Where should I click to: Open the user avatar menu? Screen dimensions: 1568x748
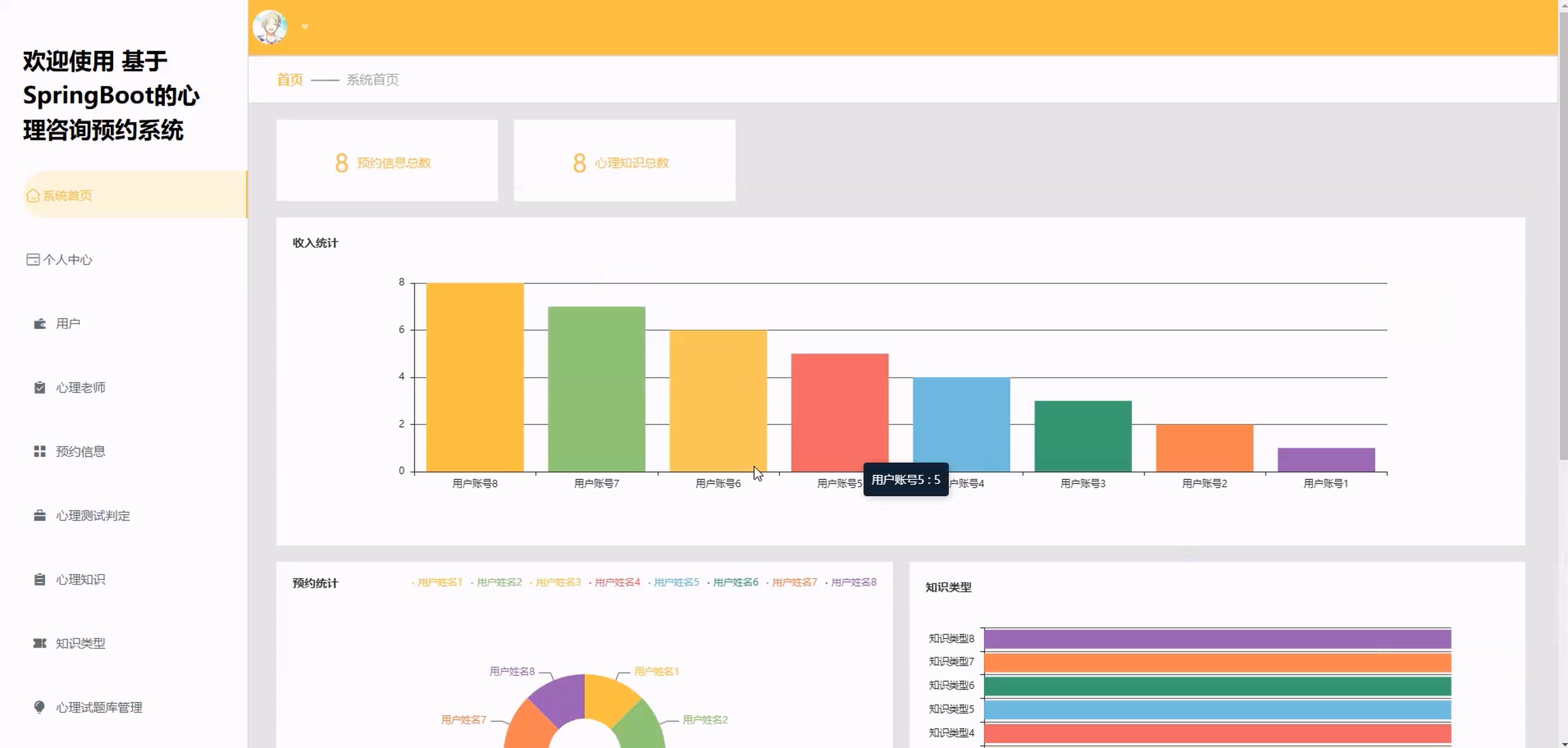pyautogui.click(x=270, y=27)
